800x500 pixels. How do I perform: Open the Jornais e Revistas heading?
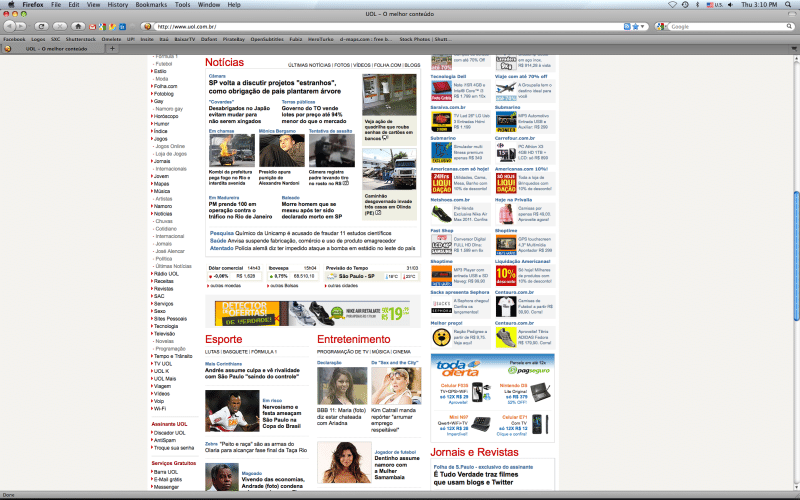474,452
